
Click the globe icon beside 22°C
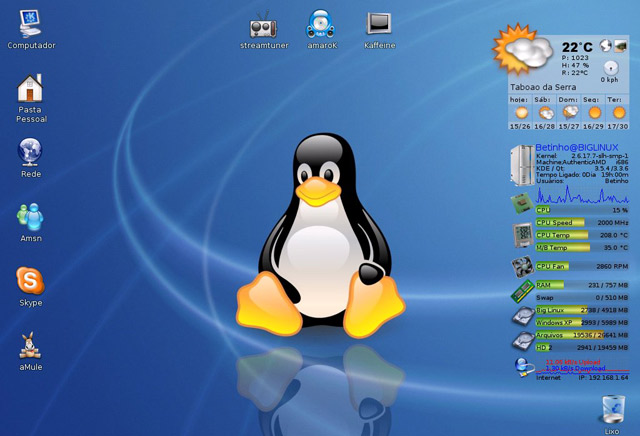(605, 46)
